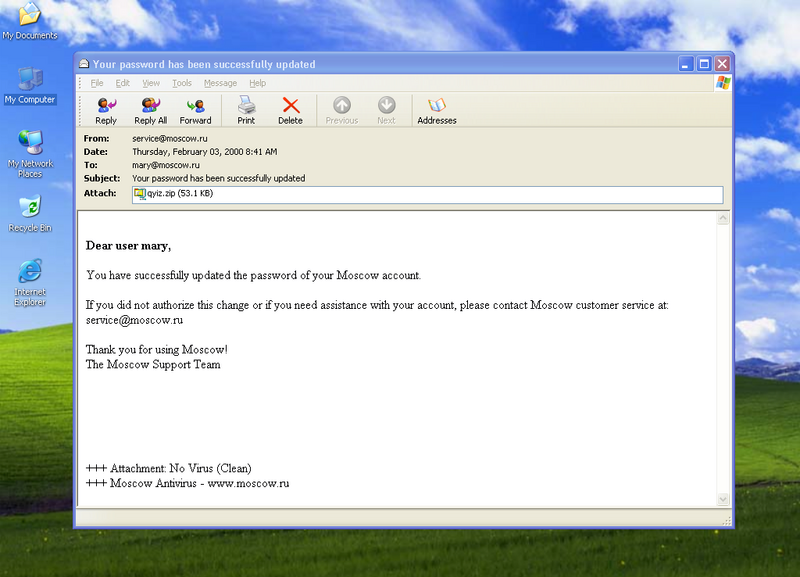Viewport: 800px width, 577px height.
Task: Click the Reply All toolbar icon
Action: [151, 110]
